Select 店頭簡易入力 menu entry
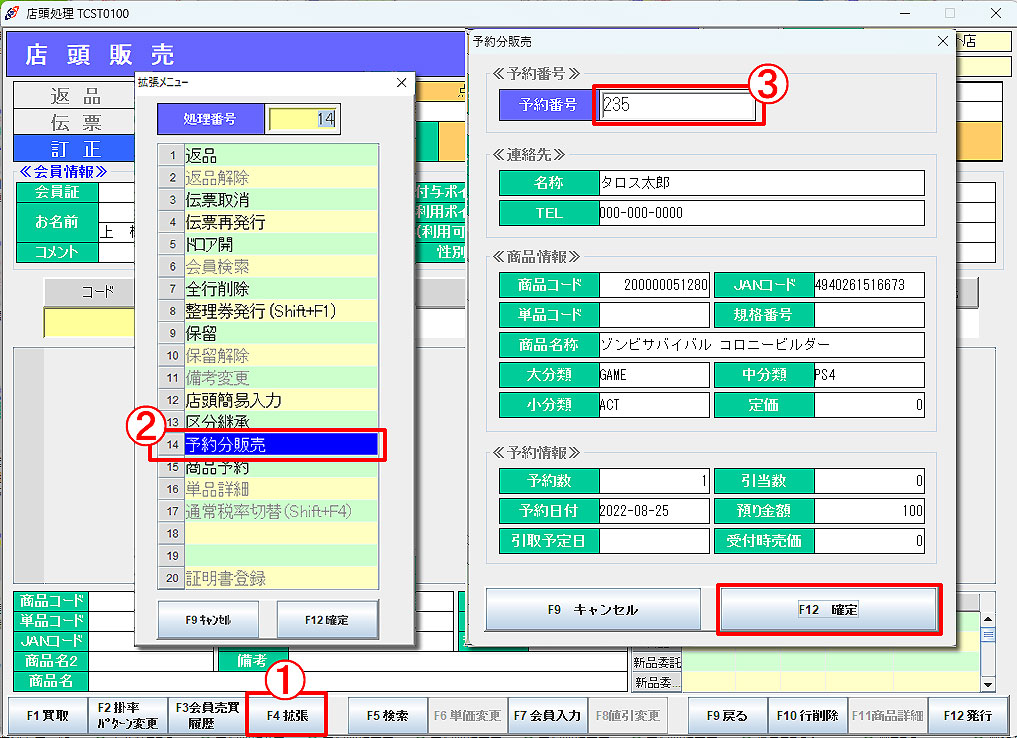Image resolution: width=1017 pixels, height=738 pixels. pos(280,400)
